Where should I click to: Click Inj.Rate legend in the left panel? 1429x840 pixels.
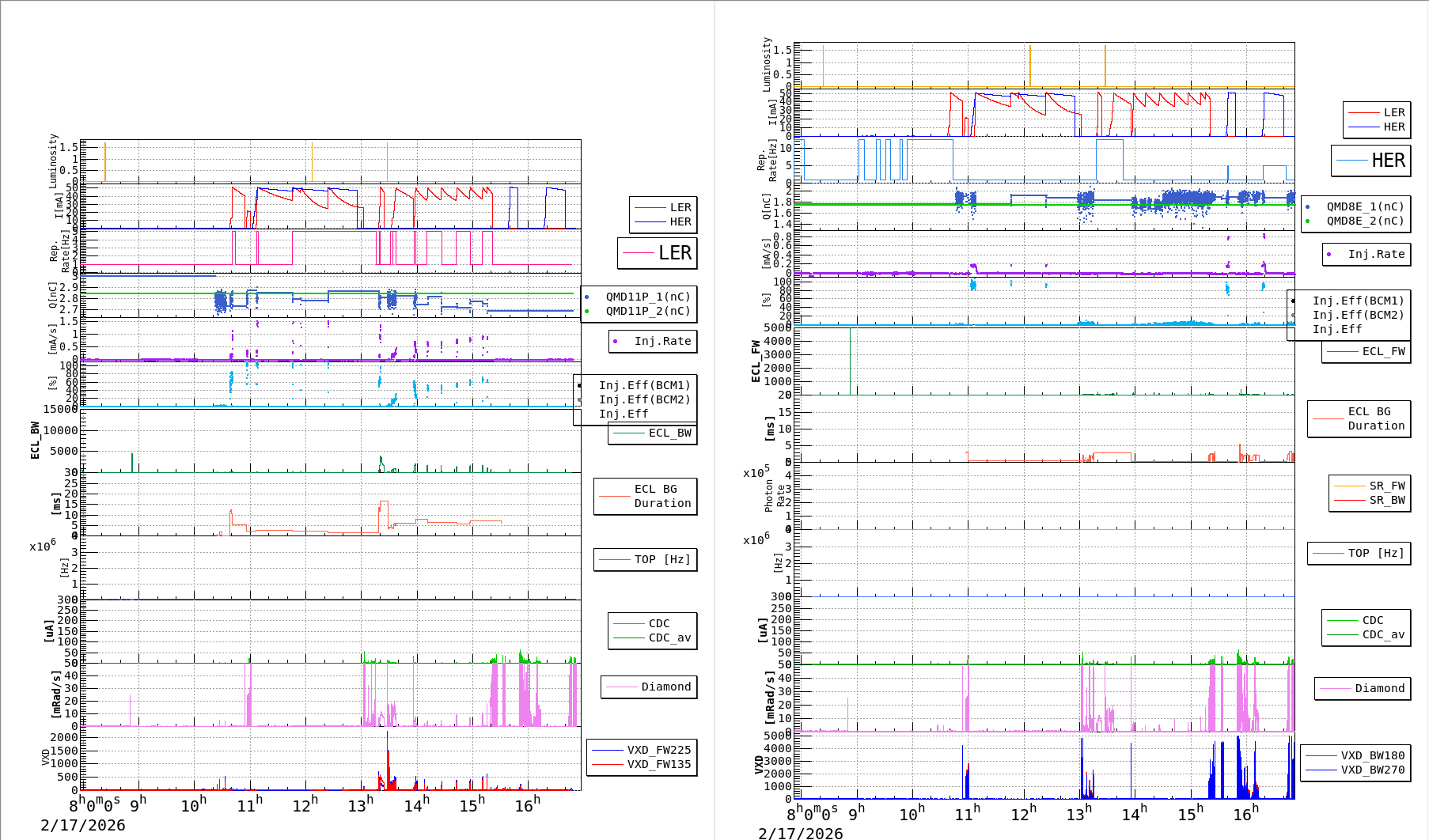[661, 341]
